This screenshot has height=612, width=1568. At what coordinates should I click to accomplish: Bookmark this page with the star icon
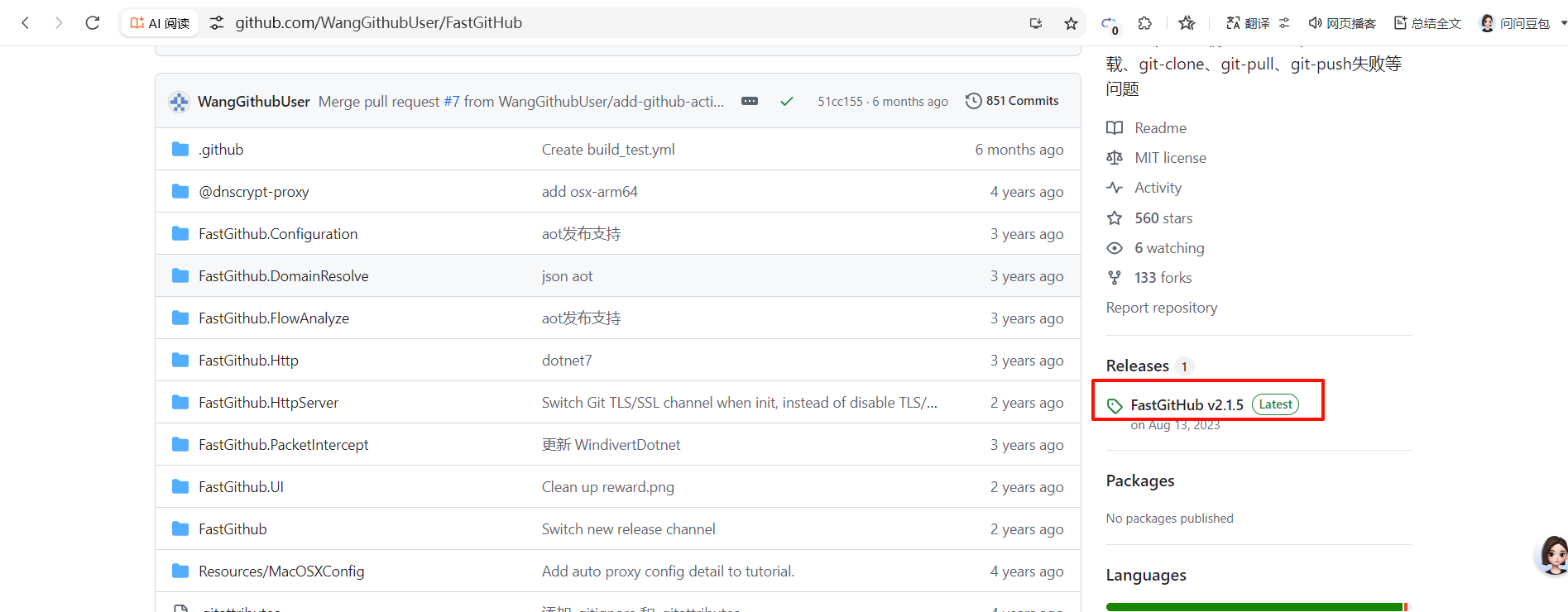(x=1071, y=23)
